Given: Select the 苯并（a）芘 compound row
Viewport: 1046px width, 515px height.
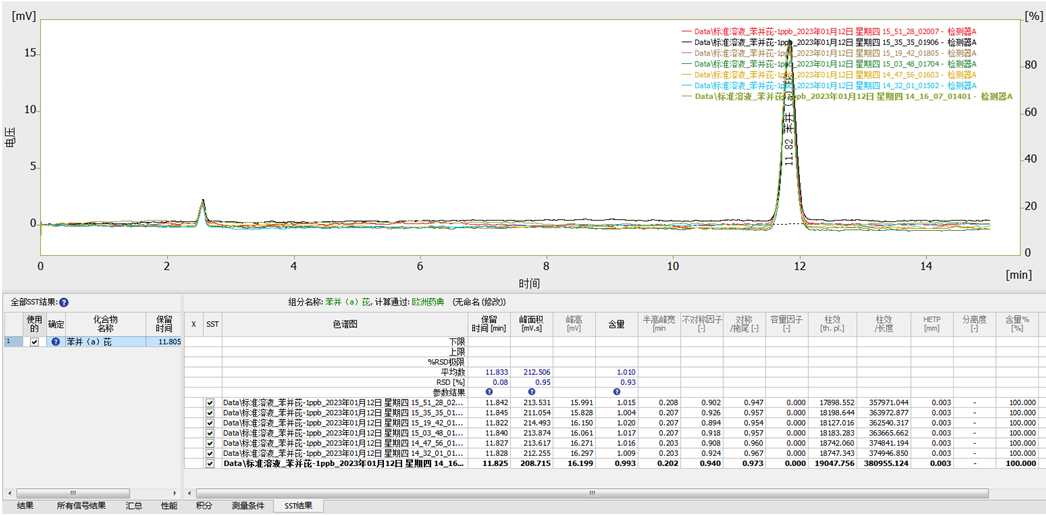Looking at the screenshot, I should click(x=93, y=342).
